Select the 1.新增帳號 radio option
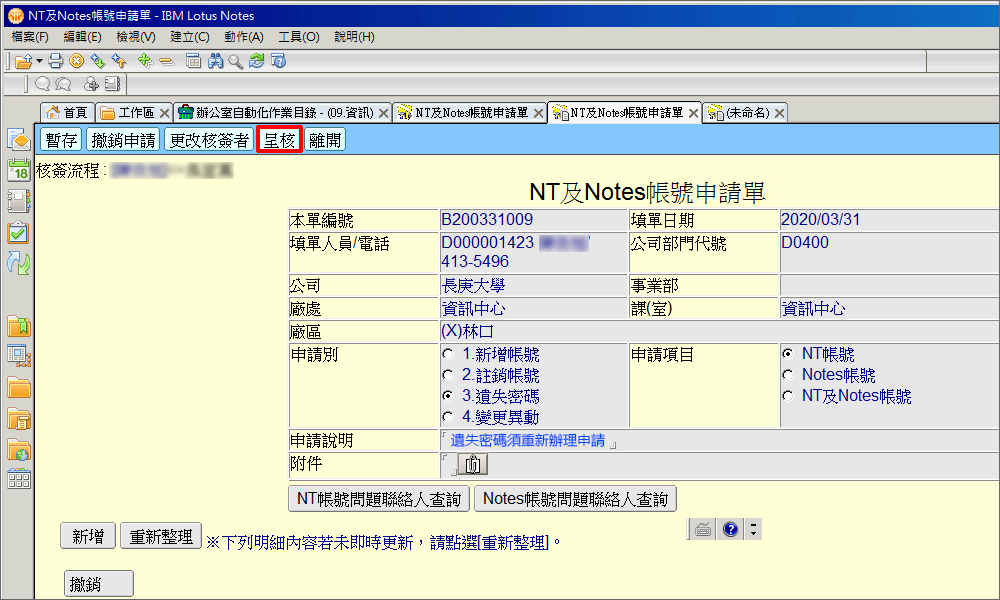 click(448, 354)
